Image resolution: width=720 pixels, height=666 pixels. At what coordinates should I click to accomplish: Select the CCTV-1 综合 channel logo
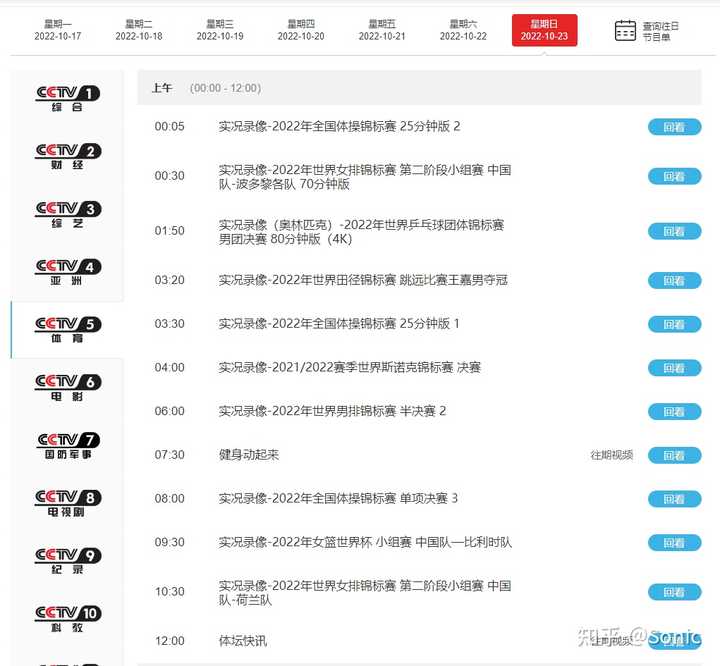(x=68, y=99)
